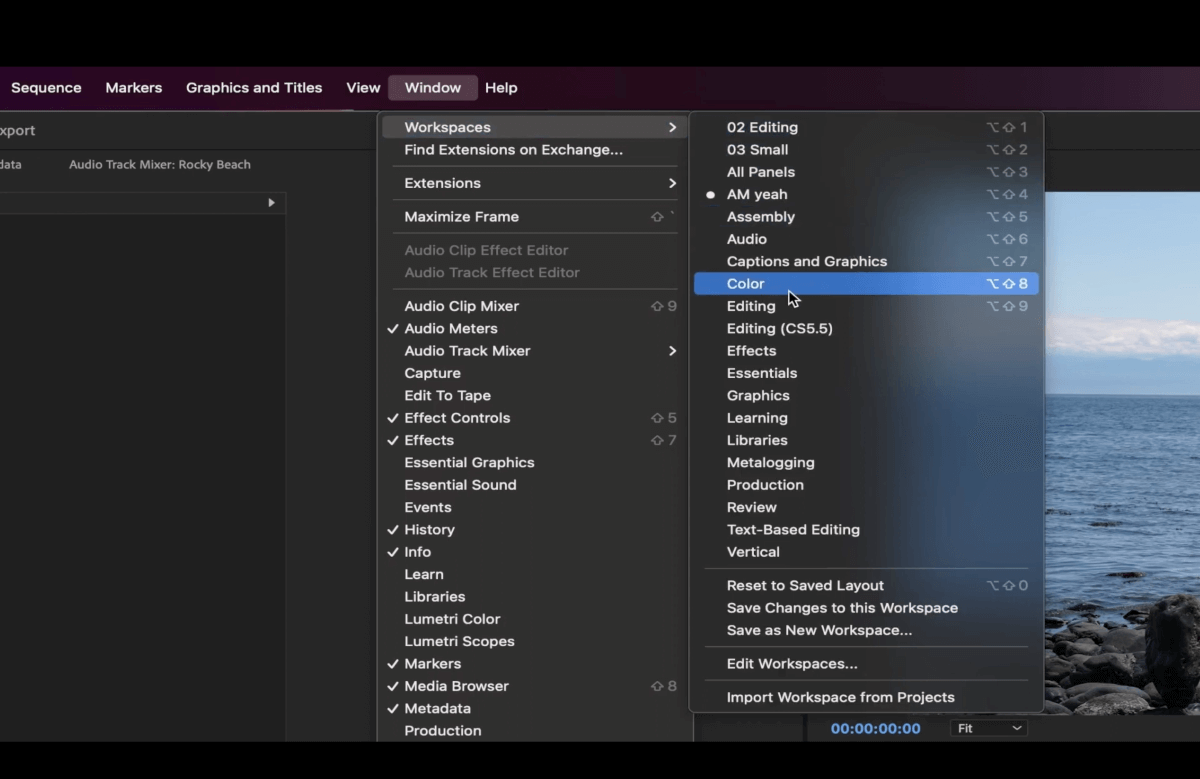Toggle the Effect Controls panel

[x=533, y=418]
